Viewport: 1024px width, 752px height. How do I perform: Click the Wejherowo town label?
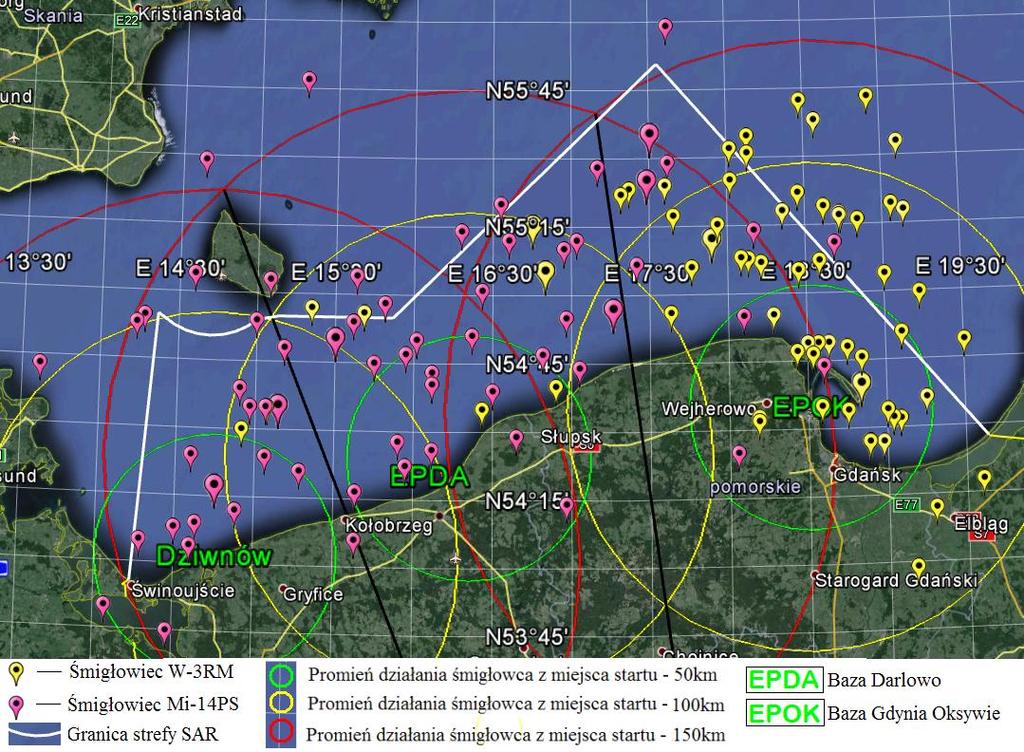point(709,409)
